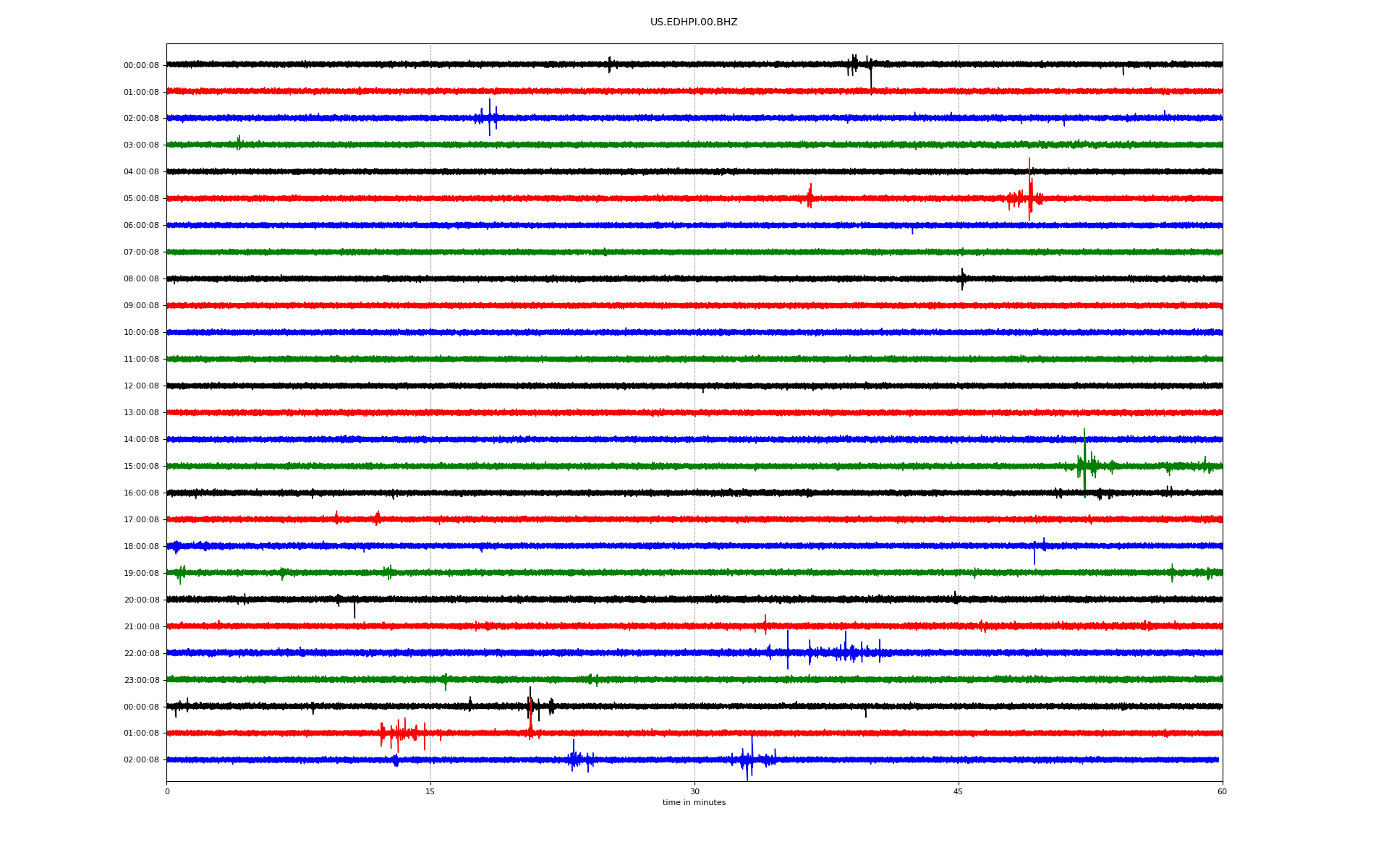Click the 12:00:08 time label
Viewport: 1389px width, 868px height.
click(x=141, y=386)
